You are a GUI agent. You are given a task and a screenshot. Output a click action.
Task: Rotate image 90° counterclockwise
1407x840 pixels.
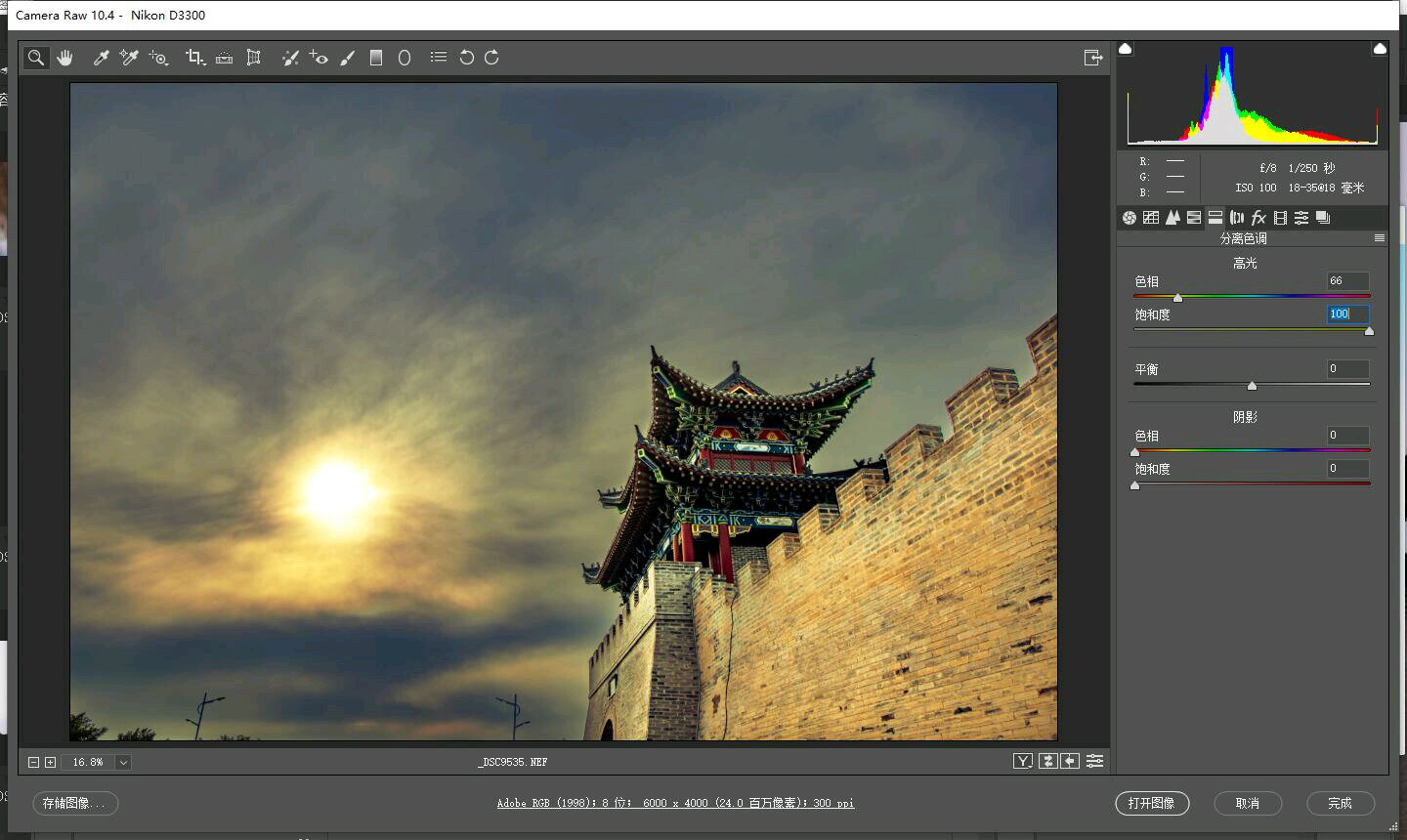[466, 58]
